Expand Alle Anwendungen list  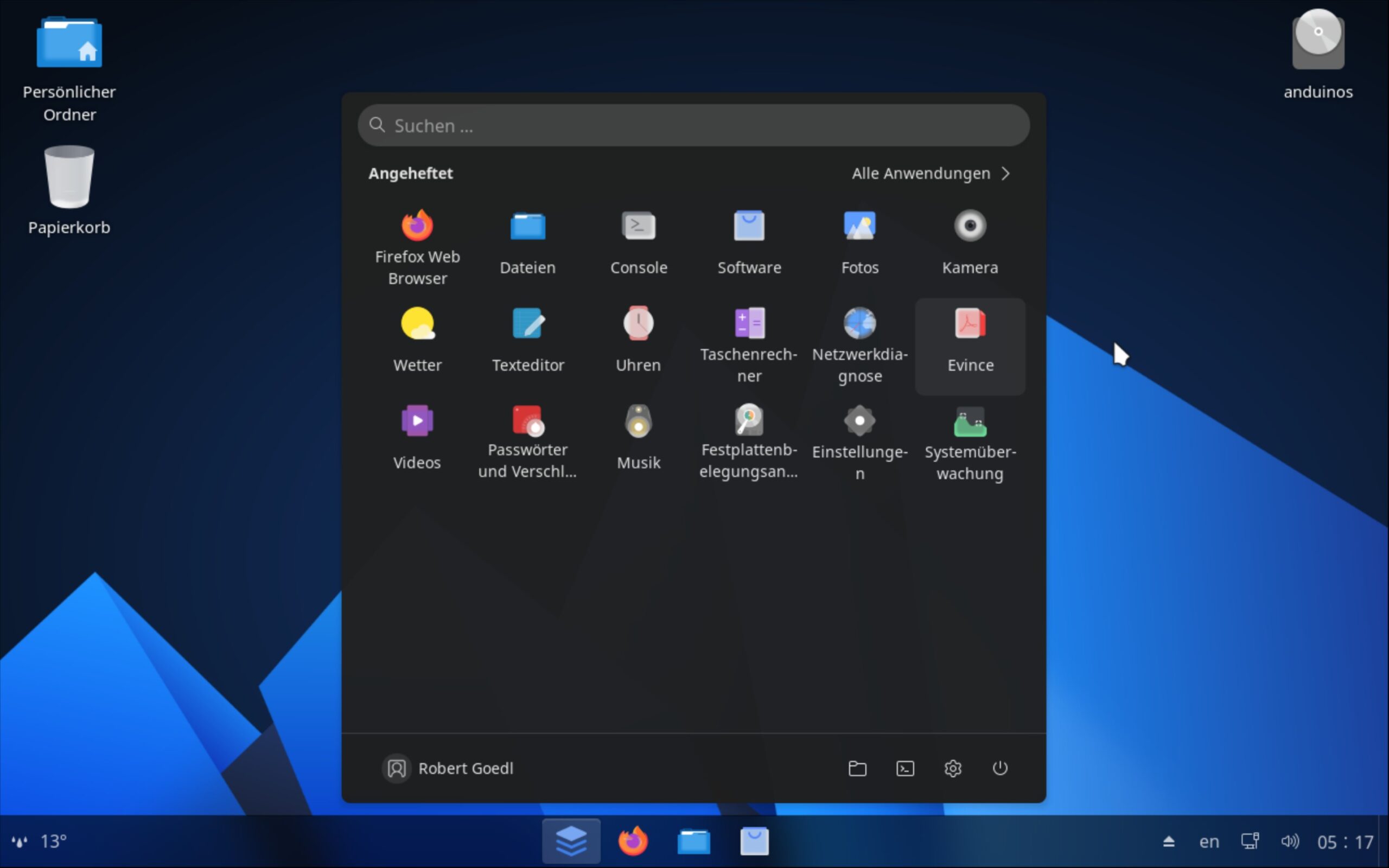click(931, 174)
